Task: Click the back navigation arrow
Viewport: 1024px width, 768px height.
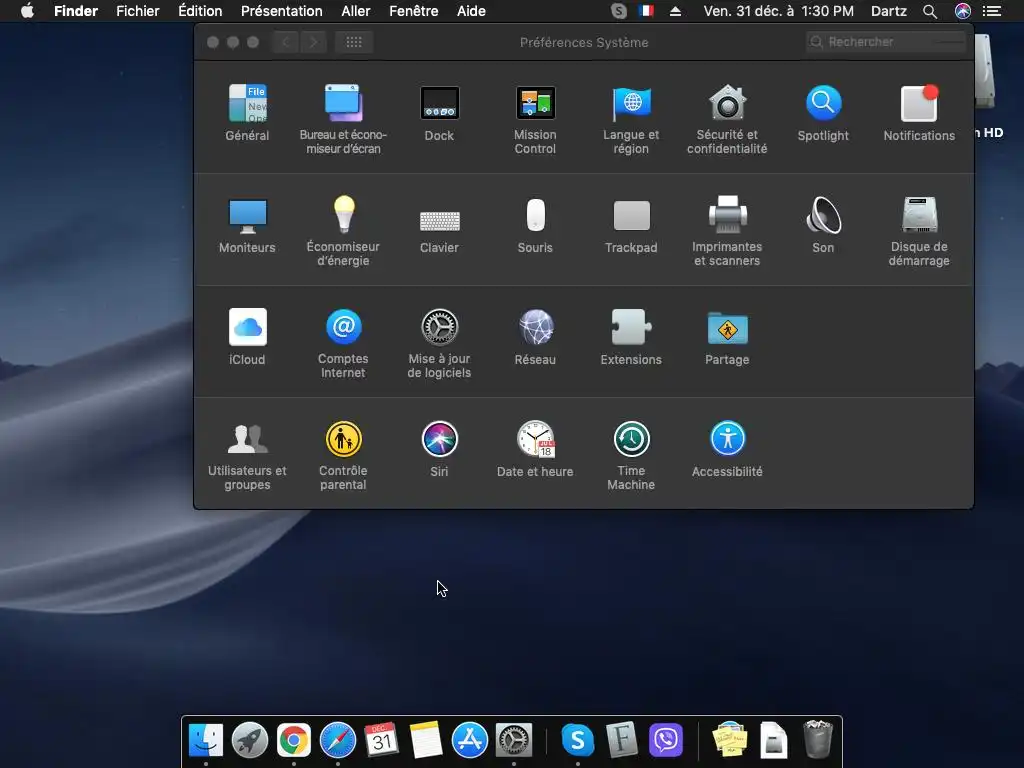Action: [286, 42]
